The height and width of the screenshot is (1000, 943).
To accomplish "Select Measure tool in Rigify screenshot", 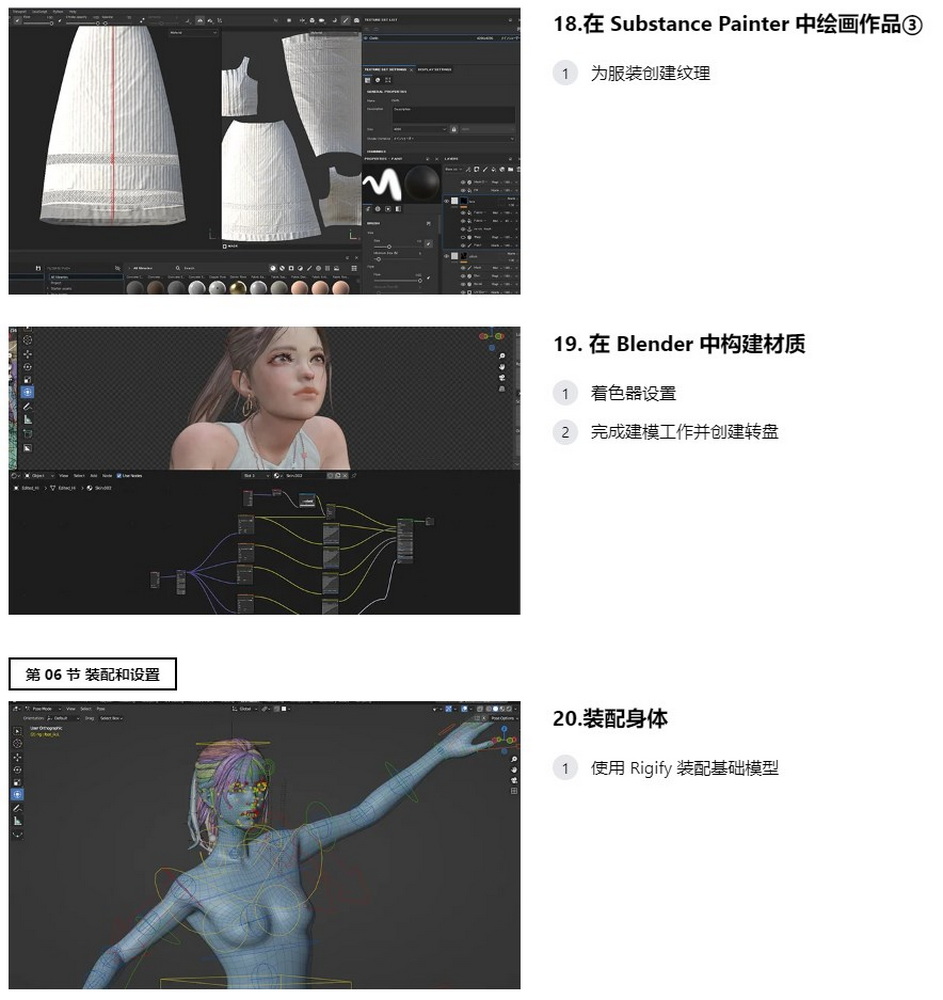I will click(17, 821).
